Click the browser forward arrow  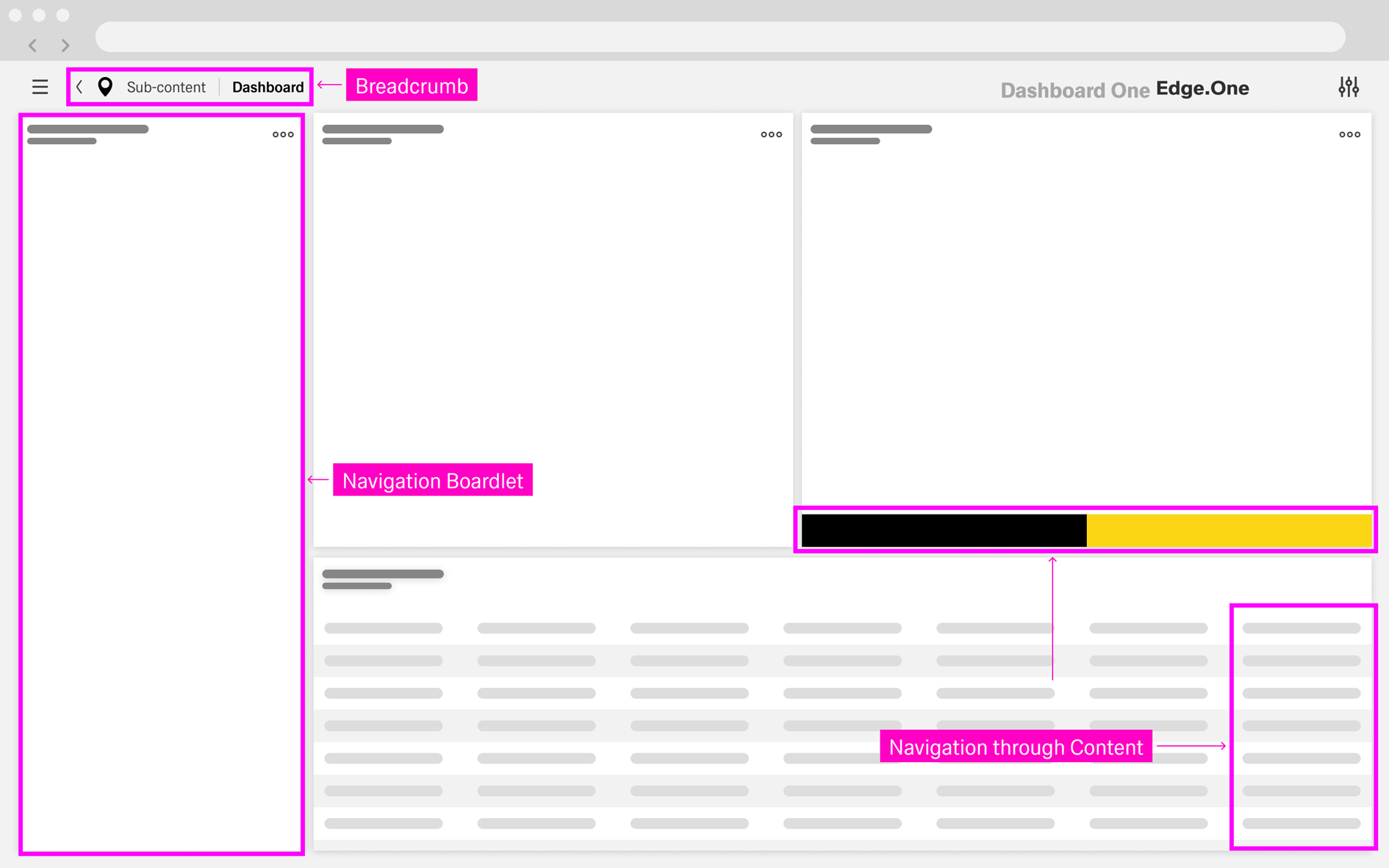pyautogui.click(x=65, y=45)
